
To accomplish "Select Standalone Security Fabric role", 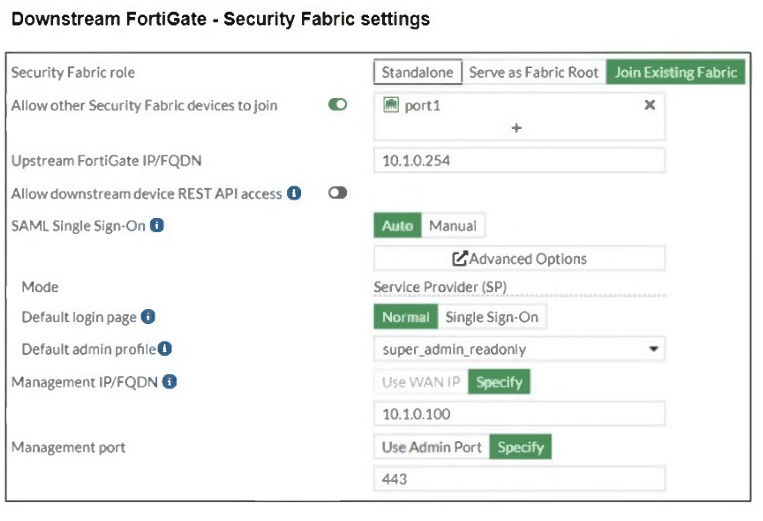I will pos(418,72).
